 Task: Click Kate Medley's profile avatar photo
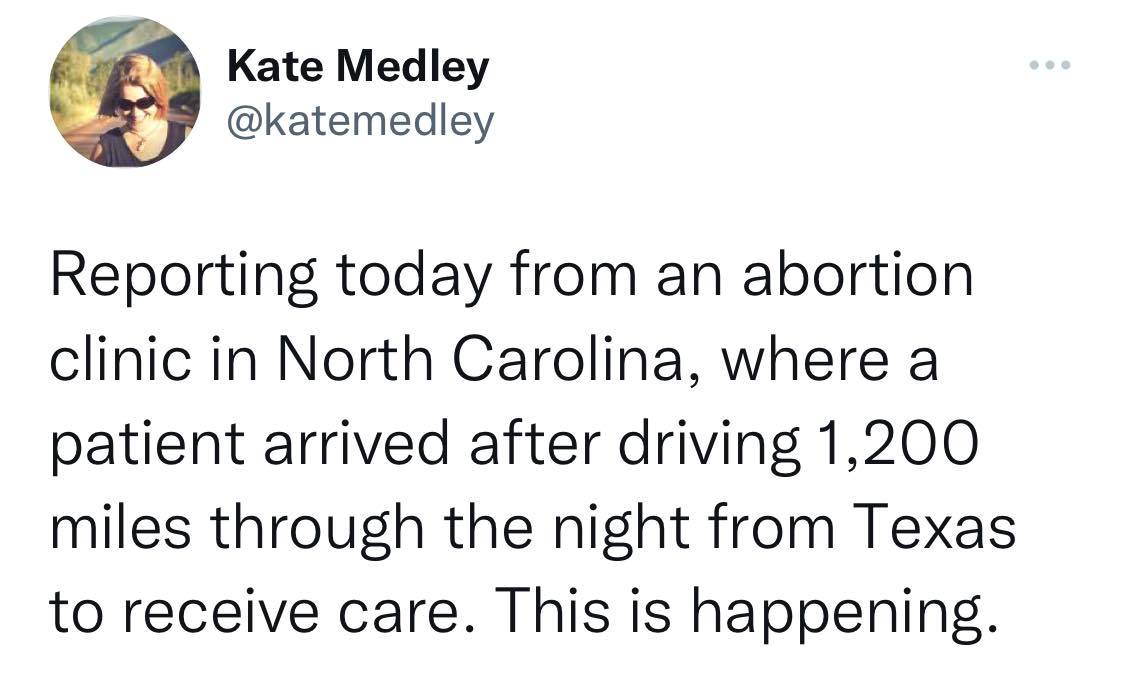(125, 93)
